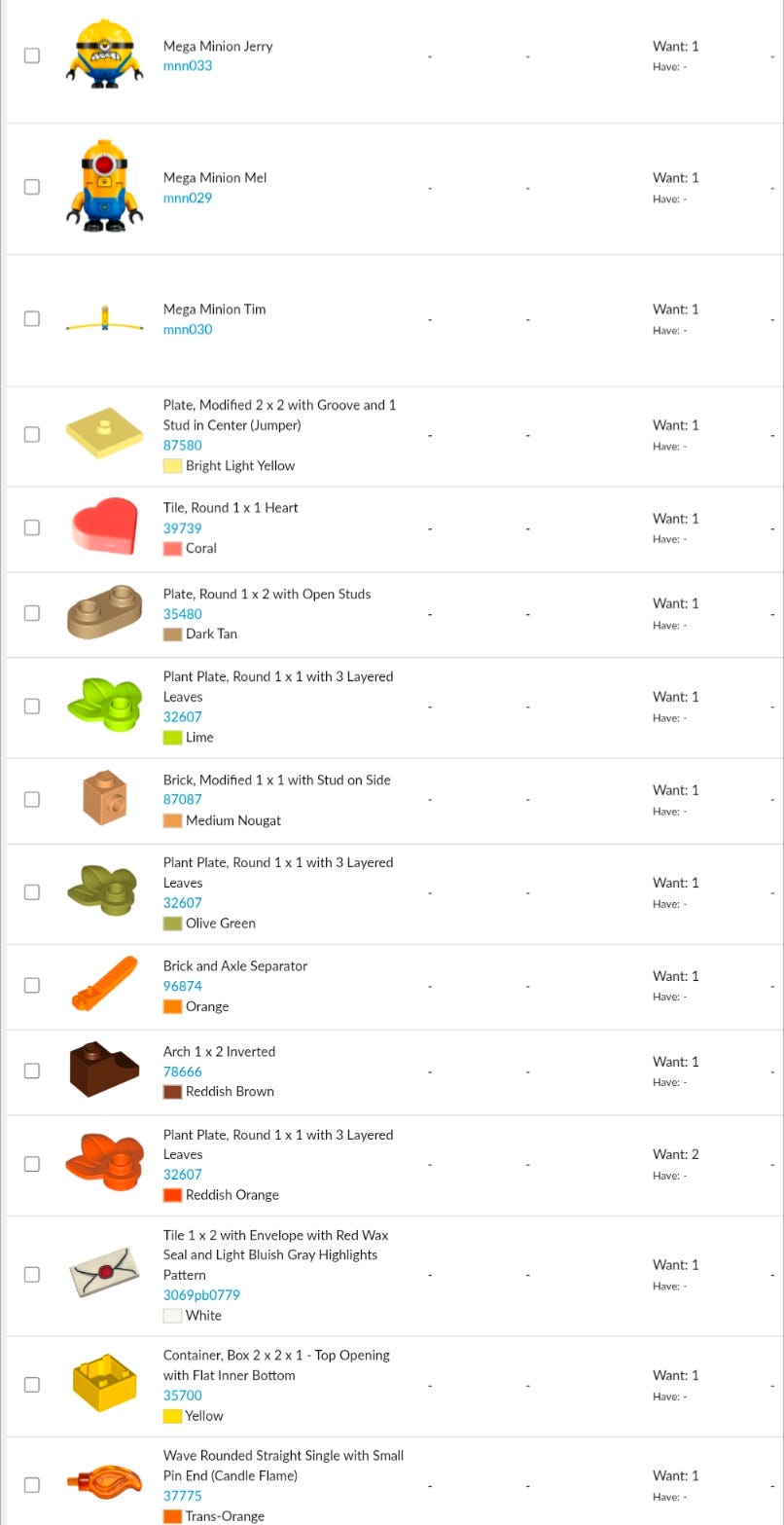Select the Mega Minion Tim row checkbox
Viewport: 784px width, 1525px height.
pyautogui.click(x=32, y=318)
